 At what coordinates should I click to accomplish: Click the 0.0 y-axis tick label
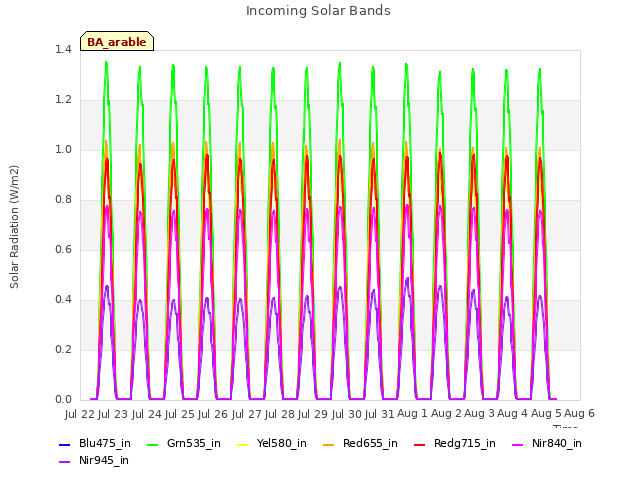point(63,400)
